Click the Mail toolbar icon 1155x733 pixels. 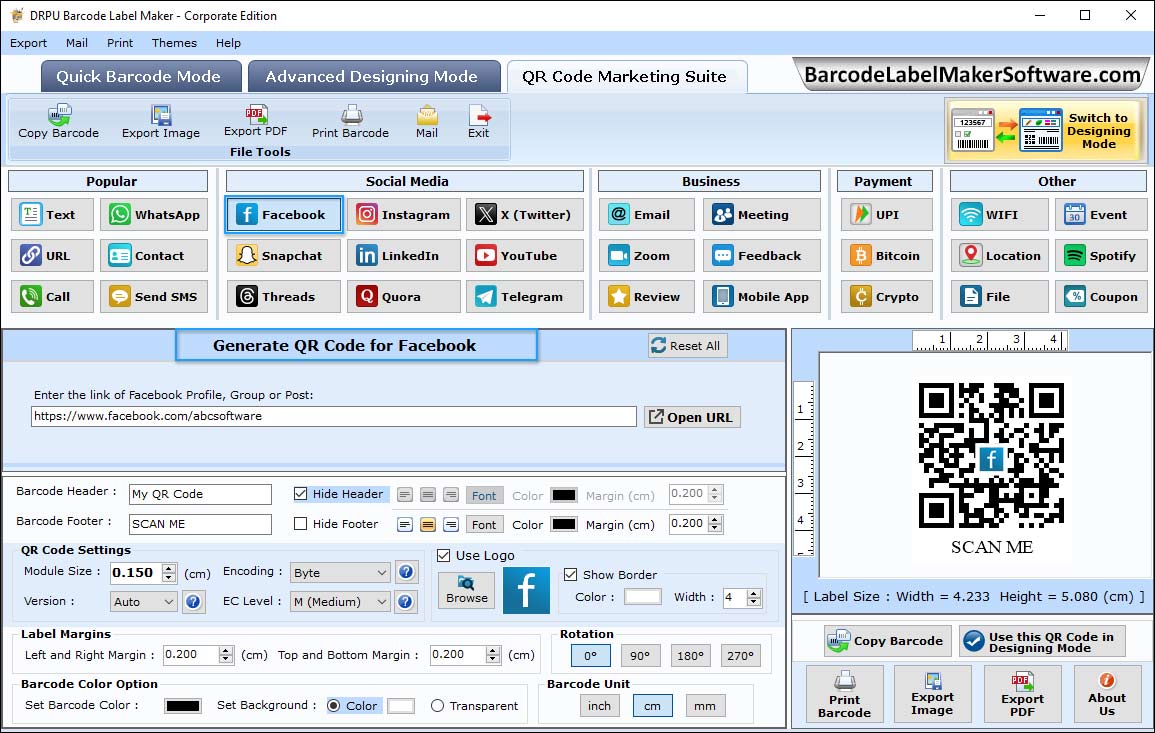tap(426, 122)
